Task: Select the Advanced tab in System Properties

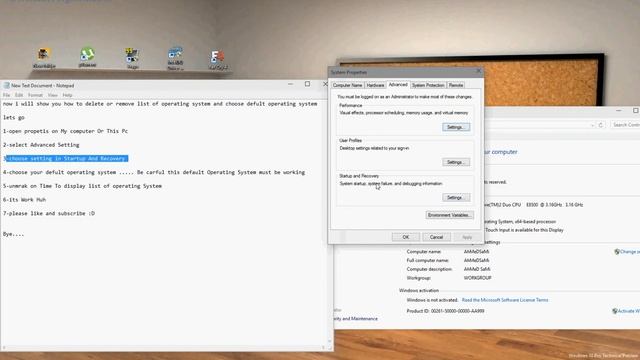Action: coord(398,84)
